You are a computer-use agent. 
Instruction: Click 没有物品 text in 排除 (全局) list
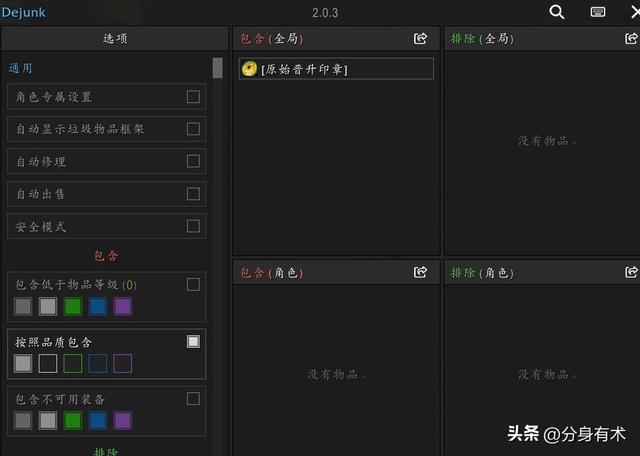(x=547, y=141)
